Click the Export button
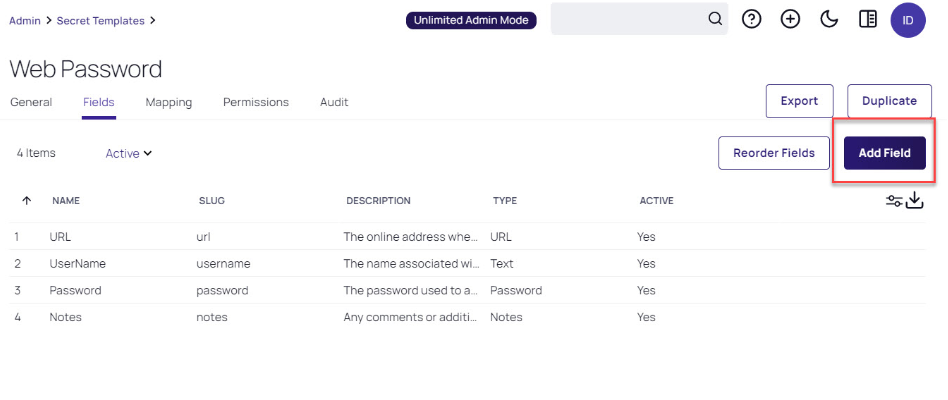948x400 pixels. [799, 101]
